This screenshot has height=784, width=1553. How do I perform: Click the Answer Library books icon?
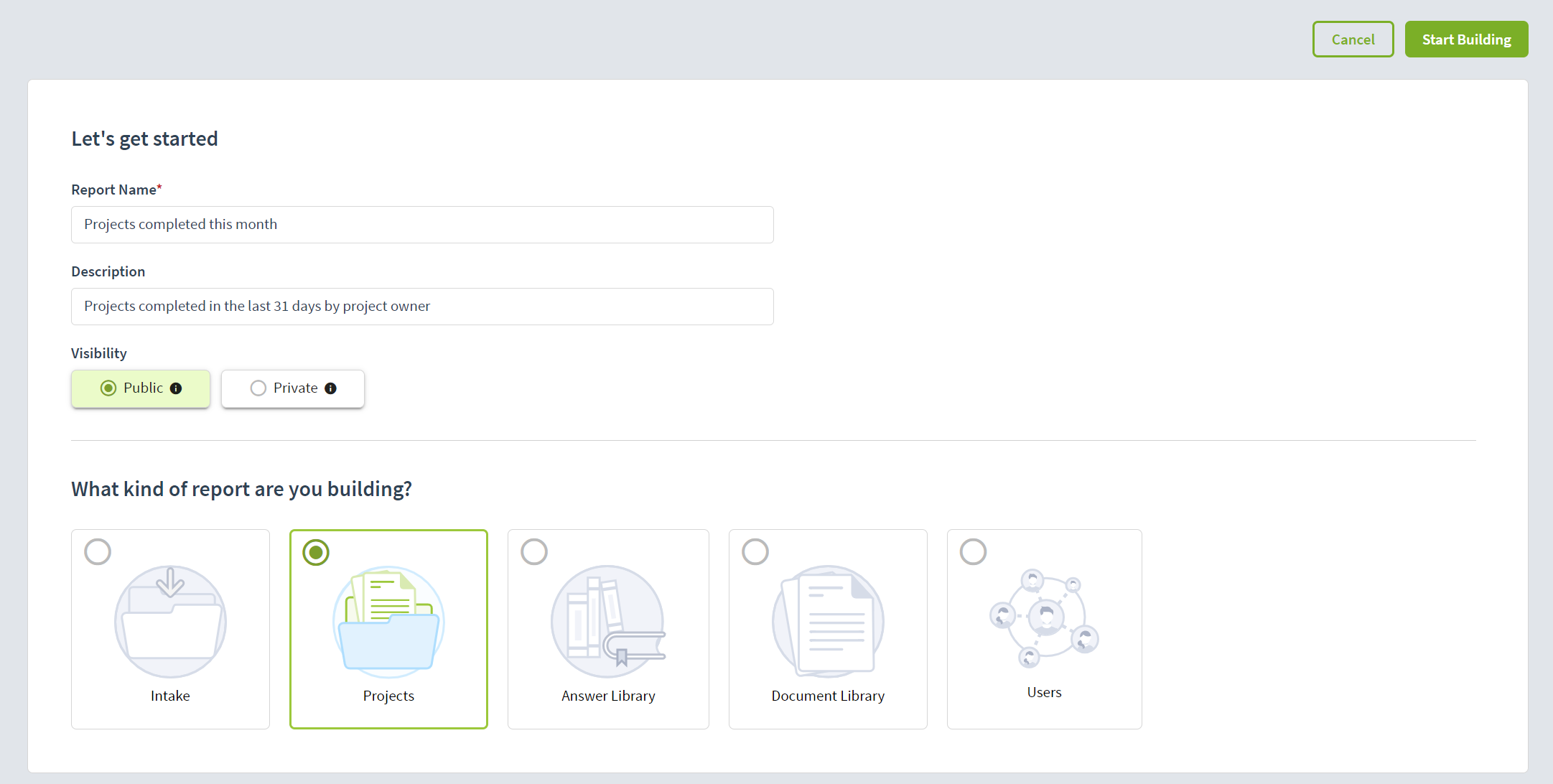click(607, 621)
